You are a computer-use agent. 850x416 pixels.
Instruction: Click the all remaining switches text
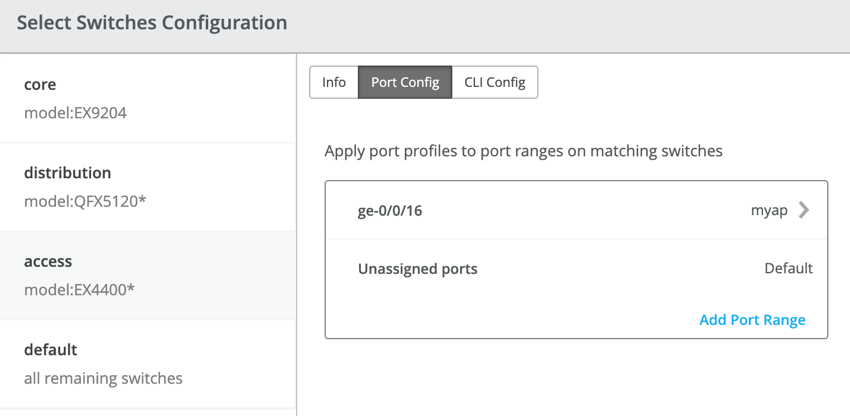[x=103, y=378]
